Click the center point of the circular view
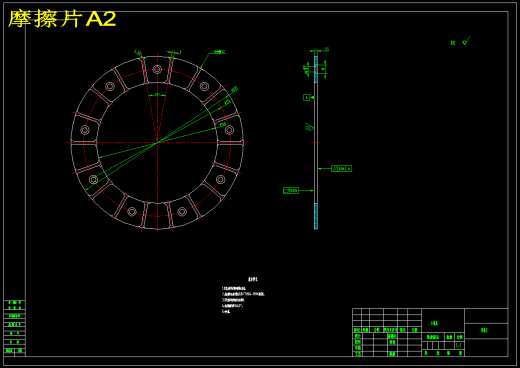520x368 pixels. pos(157,143)
